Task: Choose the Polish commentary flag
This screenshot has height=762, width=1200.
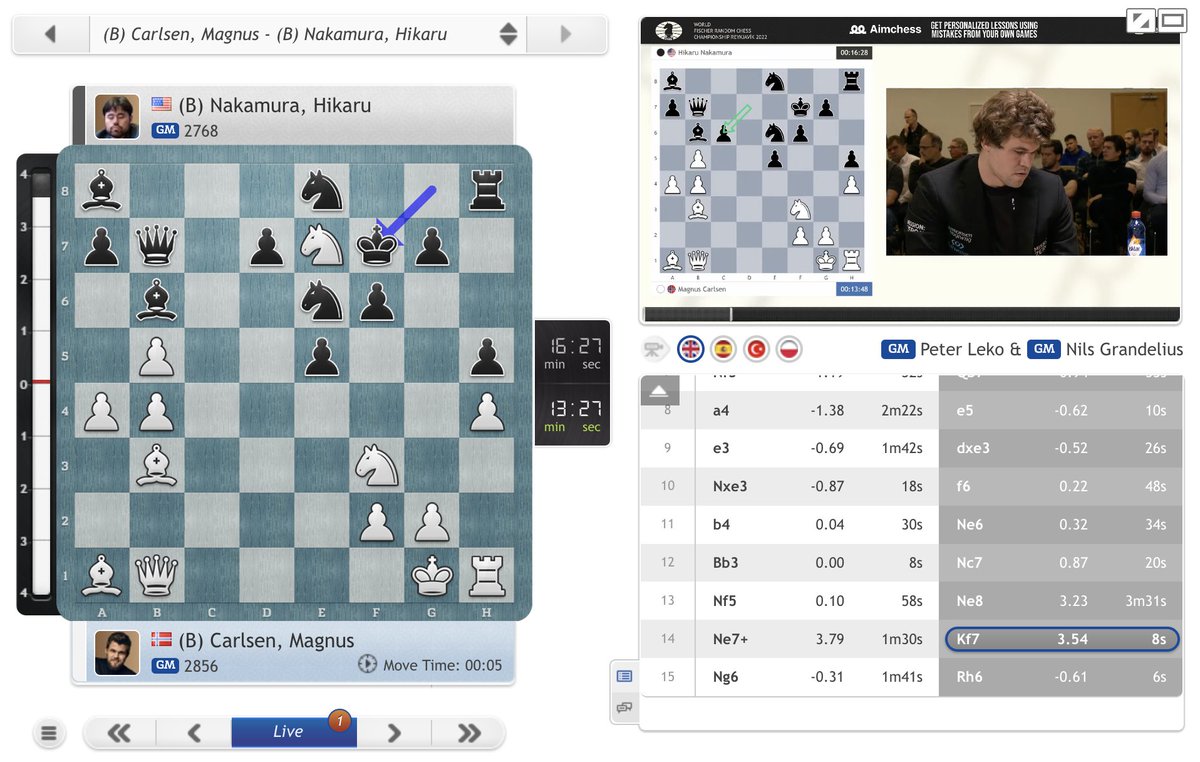Action: pyautogui.click(x=789, y=349)
